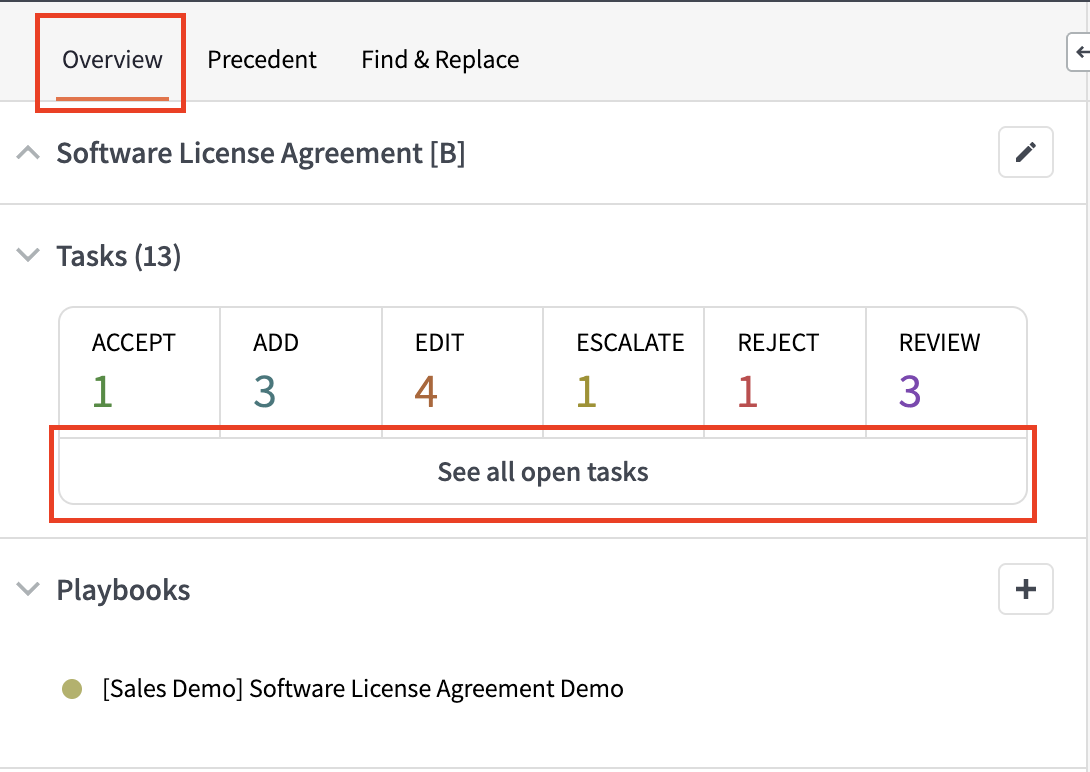The width and height of the screenshot is (1090, 772).
Task: Open the Overview tab
Action: [x=112, y=60]
